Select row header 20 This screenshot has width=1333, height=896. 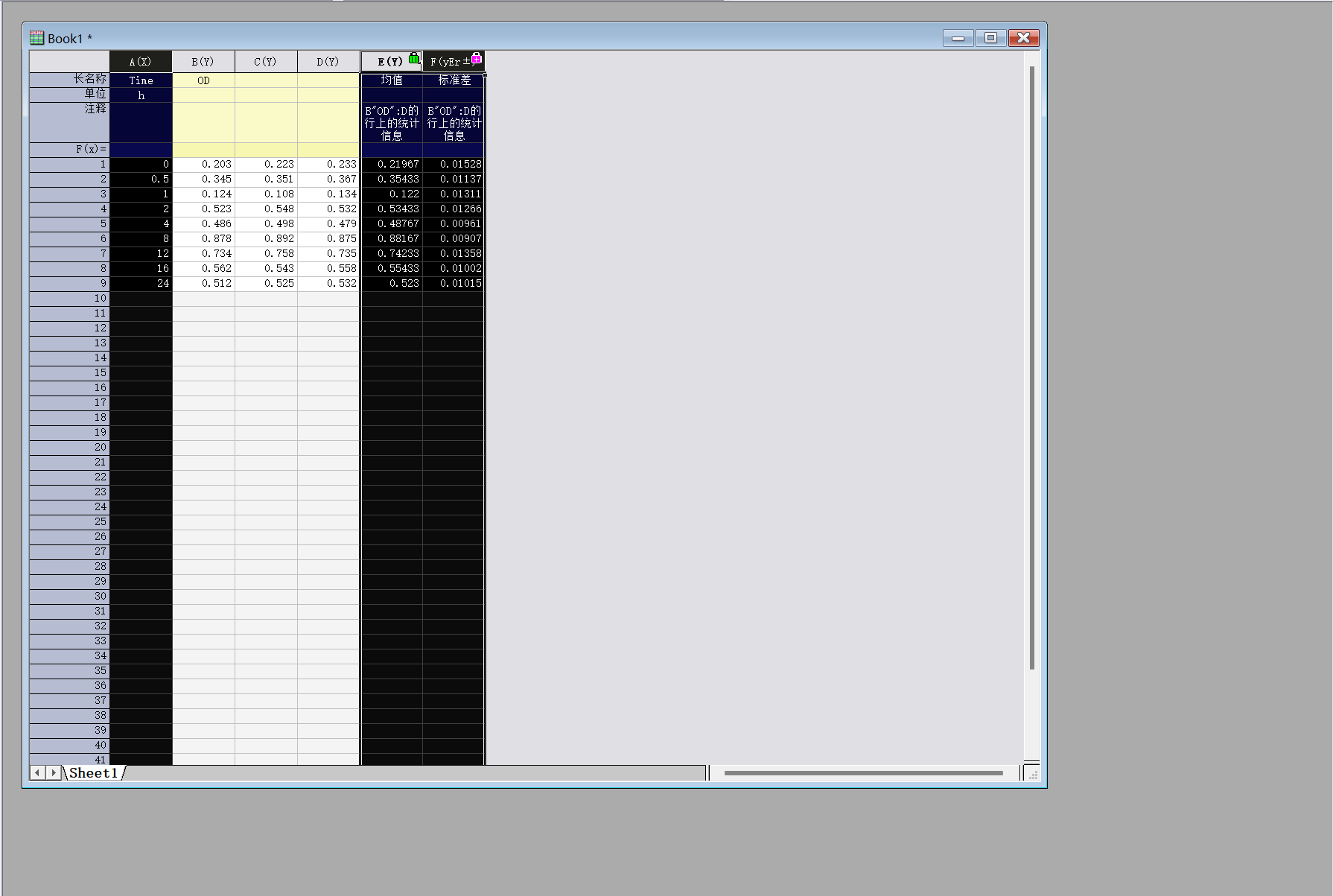70,448
